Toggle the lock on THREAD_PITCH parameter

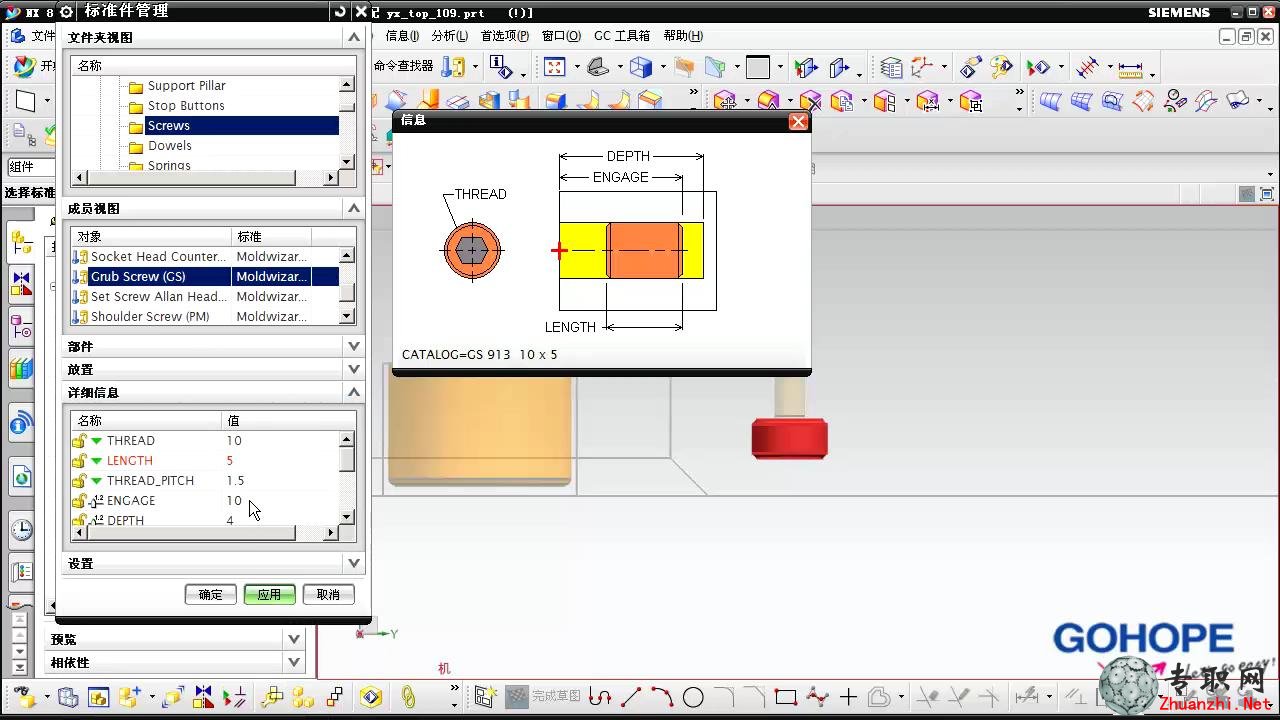coord(79,481)
